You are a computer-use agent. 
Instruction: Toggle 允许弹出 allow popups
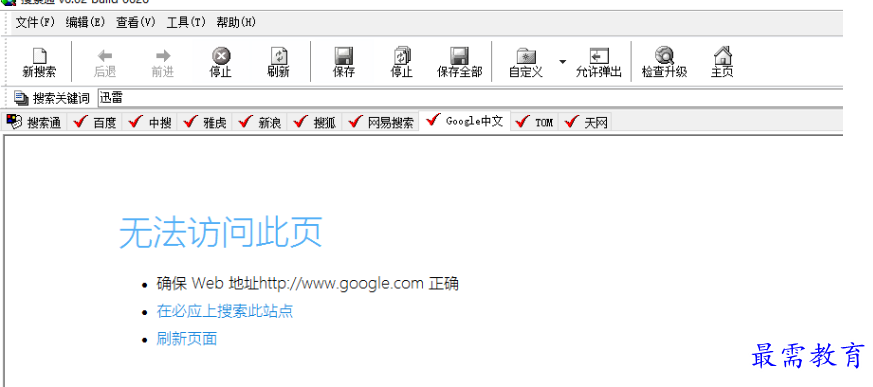(599, 62)
